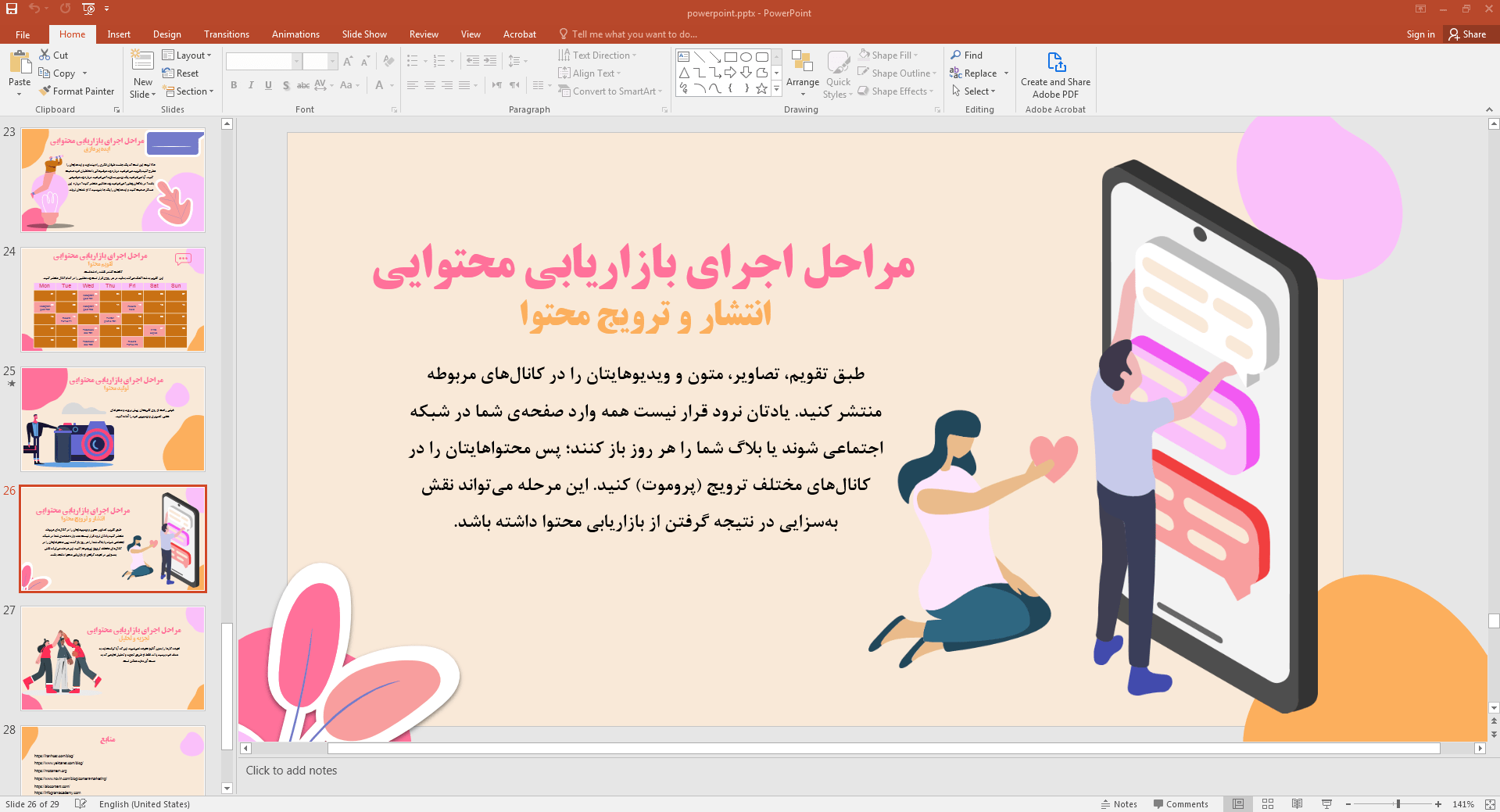1500x812 pixels.
Task: Open the font size combo box
Action: point(320,61)
